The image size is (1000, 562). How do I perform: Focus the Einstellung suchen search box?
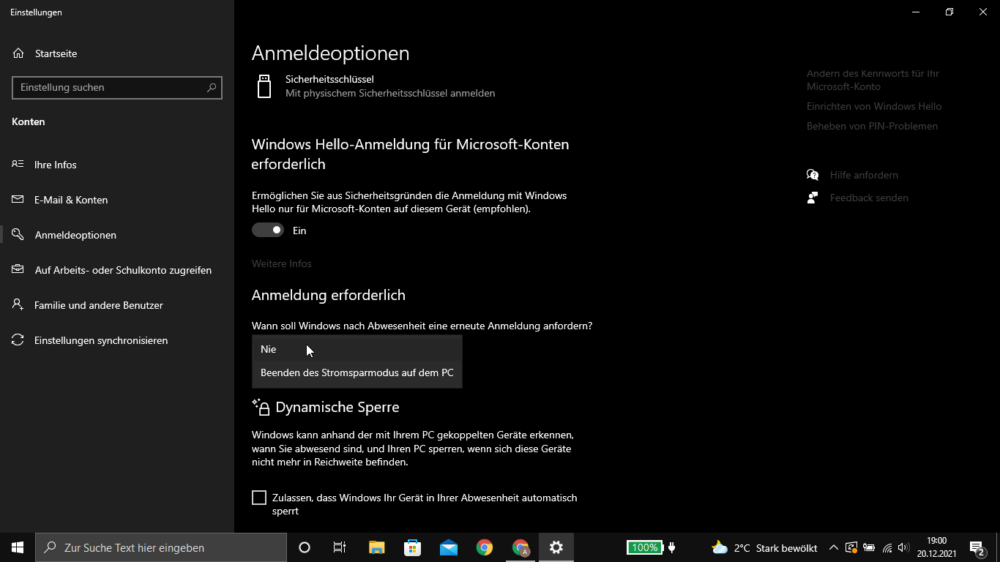pyautogui.click(x=117, y=87)
